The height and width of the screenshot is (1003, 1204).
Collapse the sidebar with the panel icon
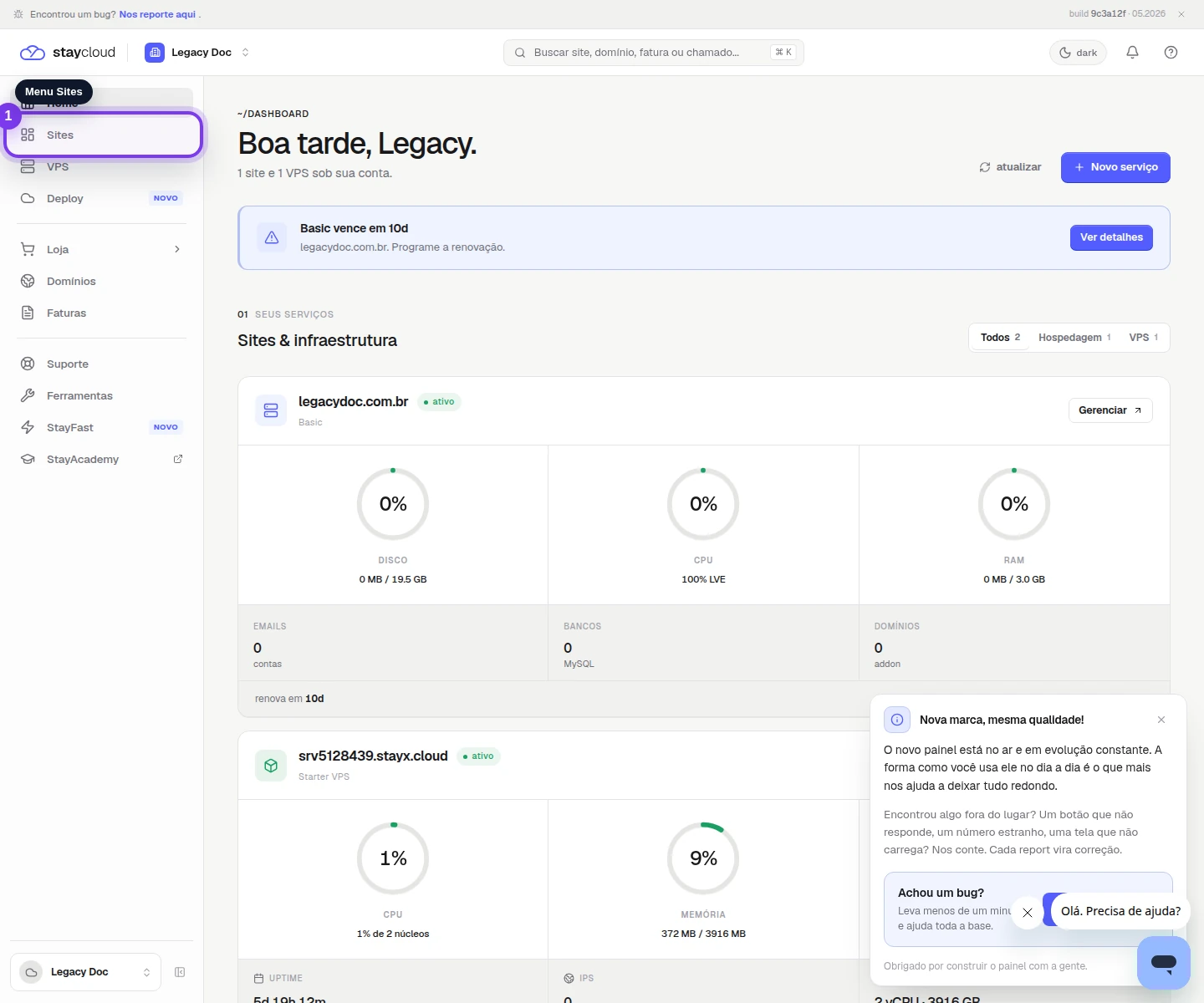(180, 972)
